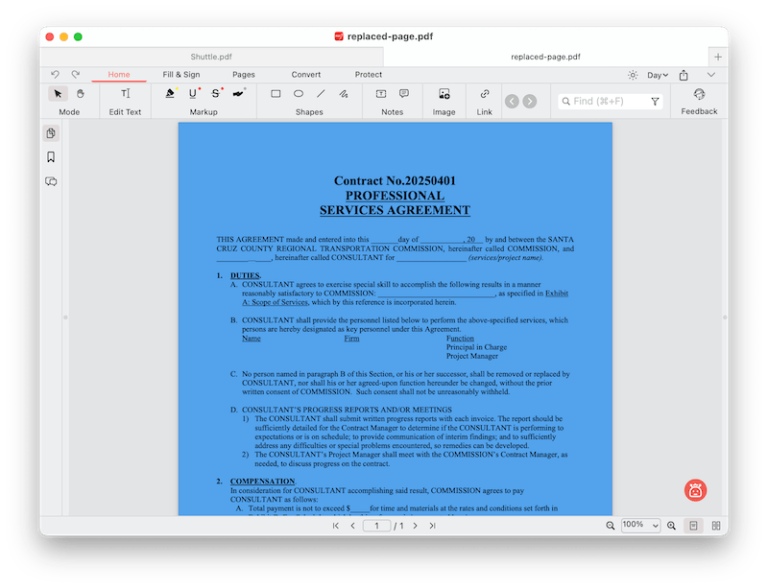Open the 100% zoom level dropdown
The image size is (768, 588).
(x=641, y=525)
